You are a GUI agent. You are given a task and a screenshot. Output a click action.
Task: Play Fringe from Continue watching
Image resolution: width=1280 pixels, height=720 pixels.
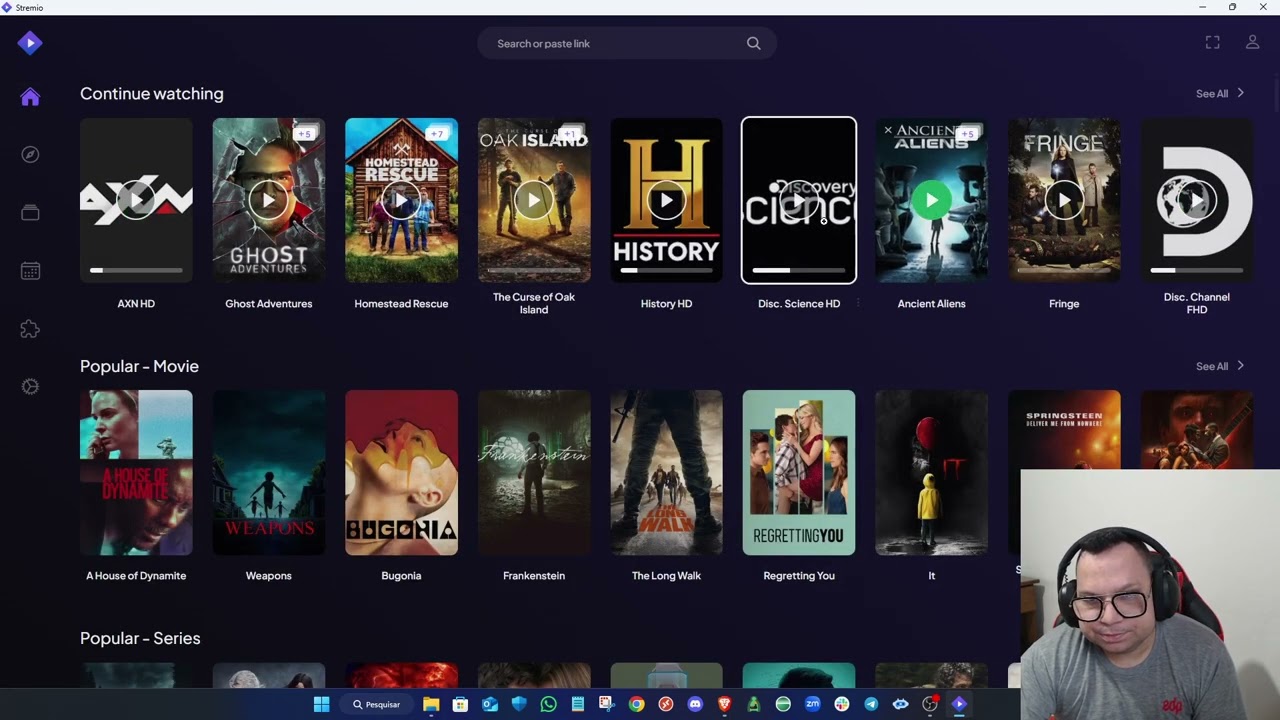1064,200
